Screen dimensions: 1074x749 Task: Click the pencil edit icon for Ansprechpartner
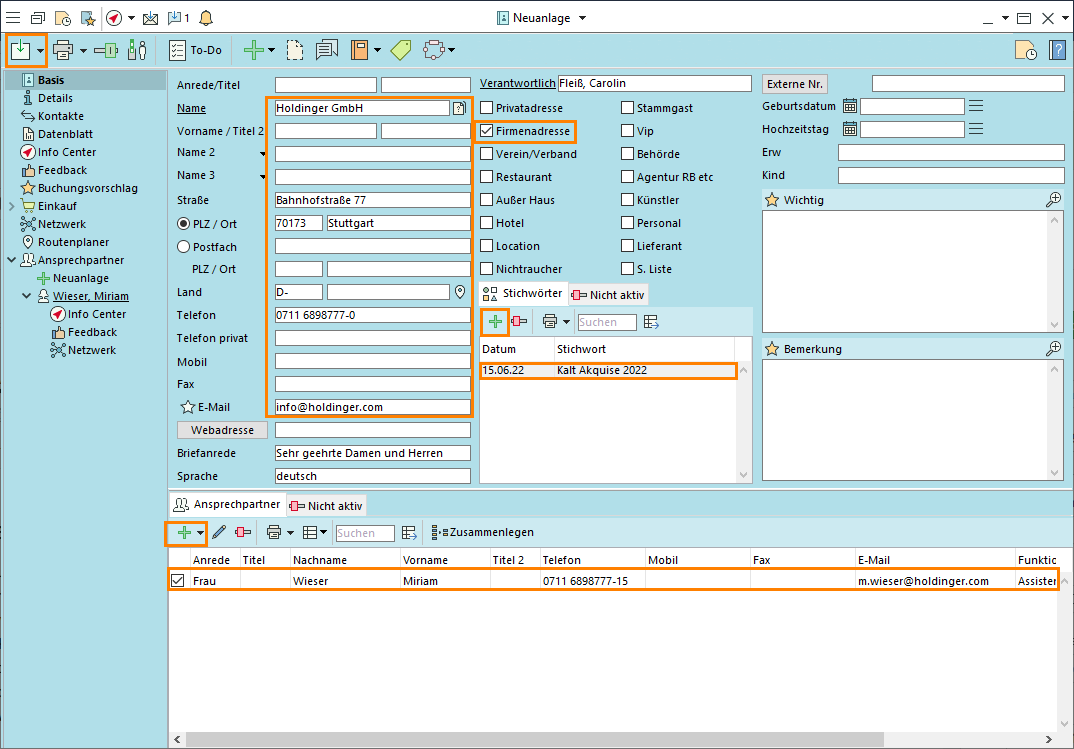[219, 533]
